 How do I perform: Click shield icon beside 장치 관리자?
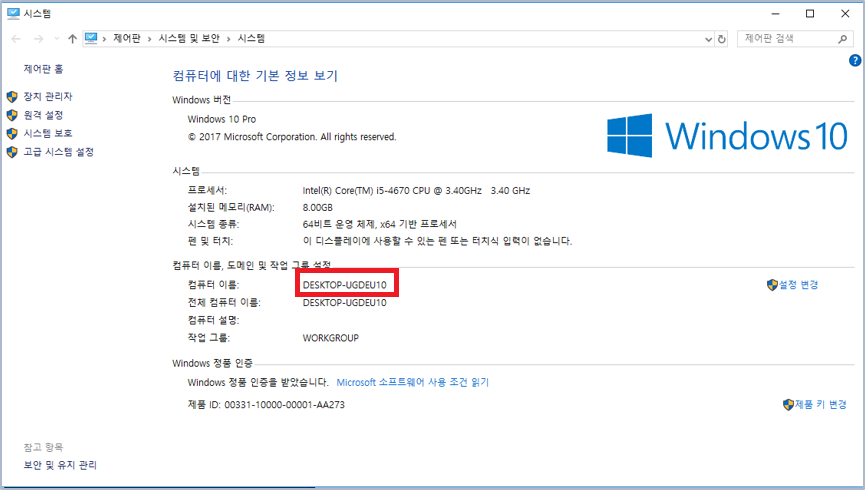pyautogui.click(x=12, y=97)
